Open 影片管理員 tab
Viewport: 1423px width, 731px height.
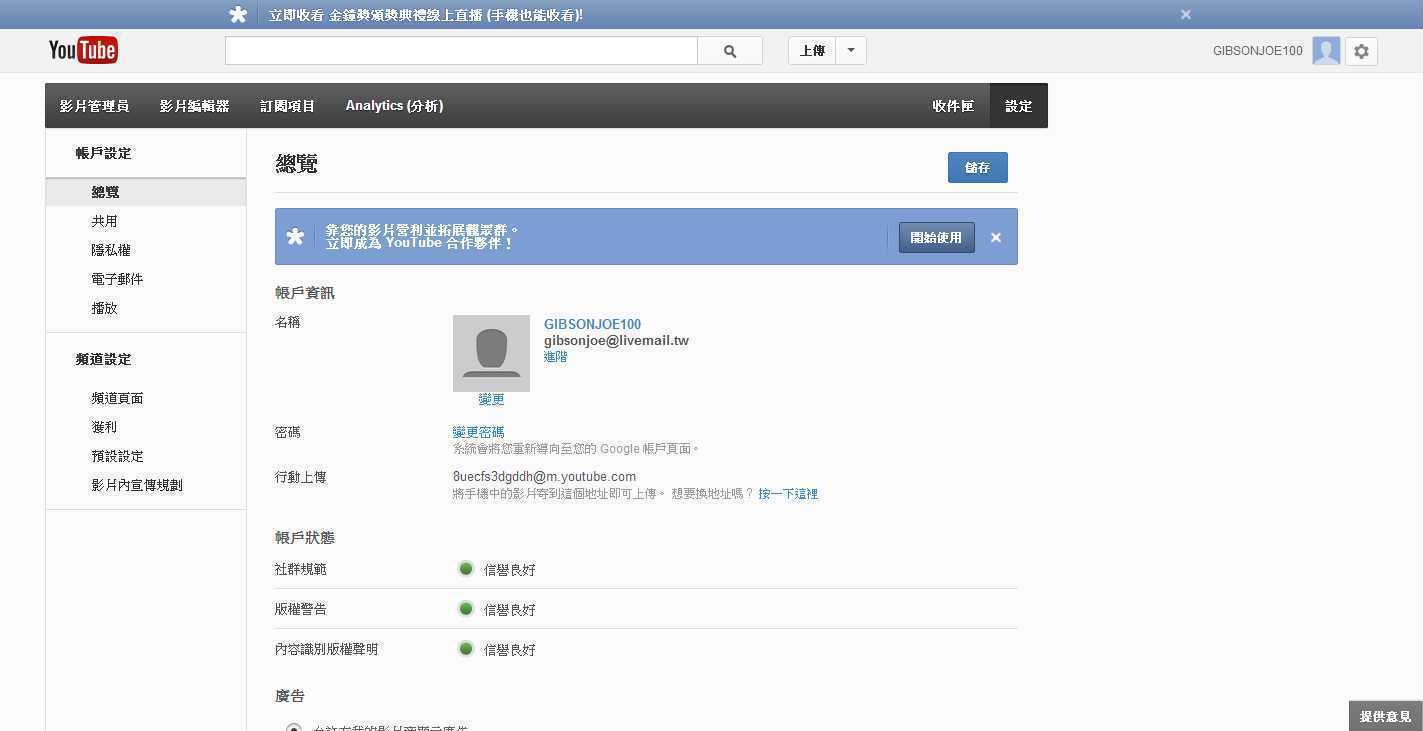(x=94, y=106)
